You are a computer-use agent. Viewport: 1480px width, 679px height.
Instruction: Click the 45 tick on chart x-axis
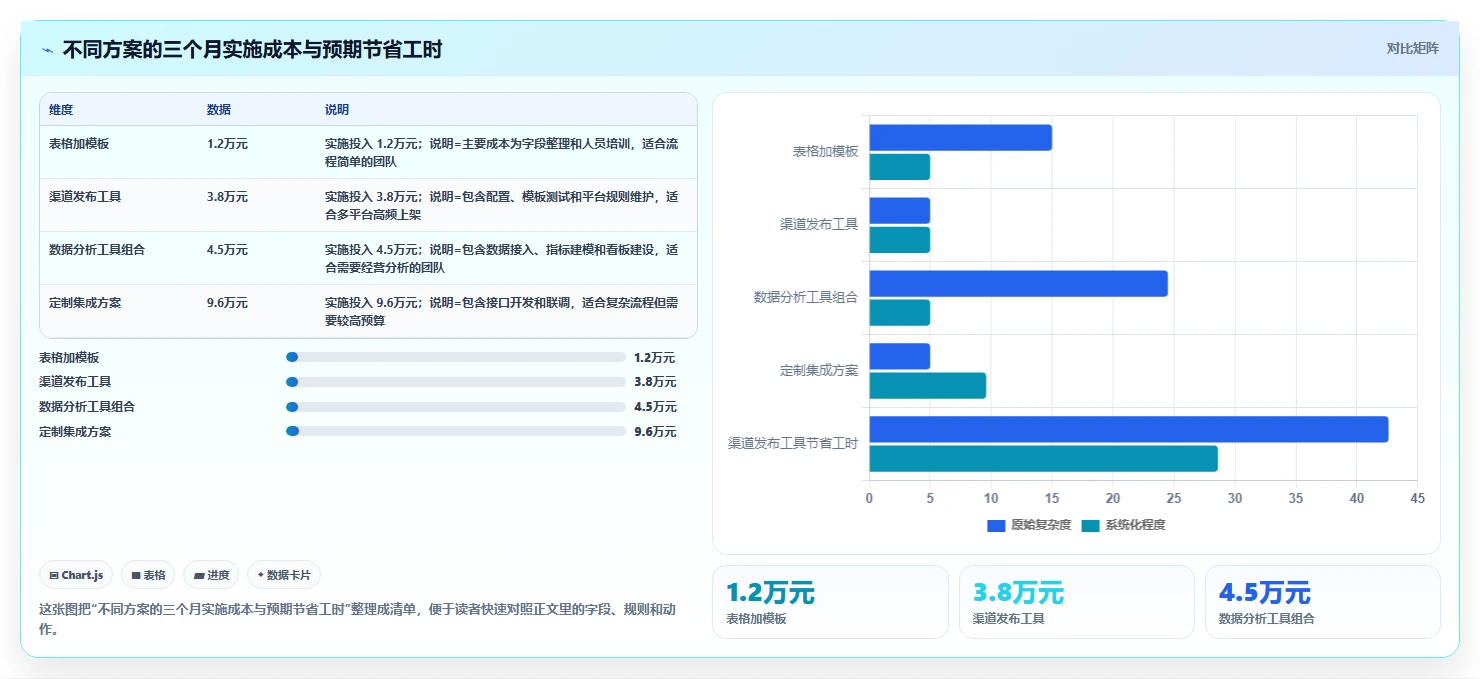[x=1417, y=498]
